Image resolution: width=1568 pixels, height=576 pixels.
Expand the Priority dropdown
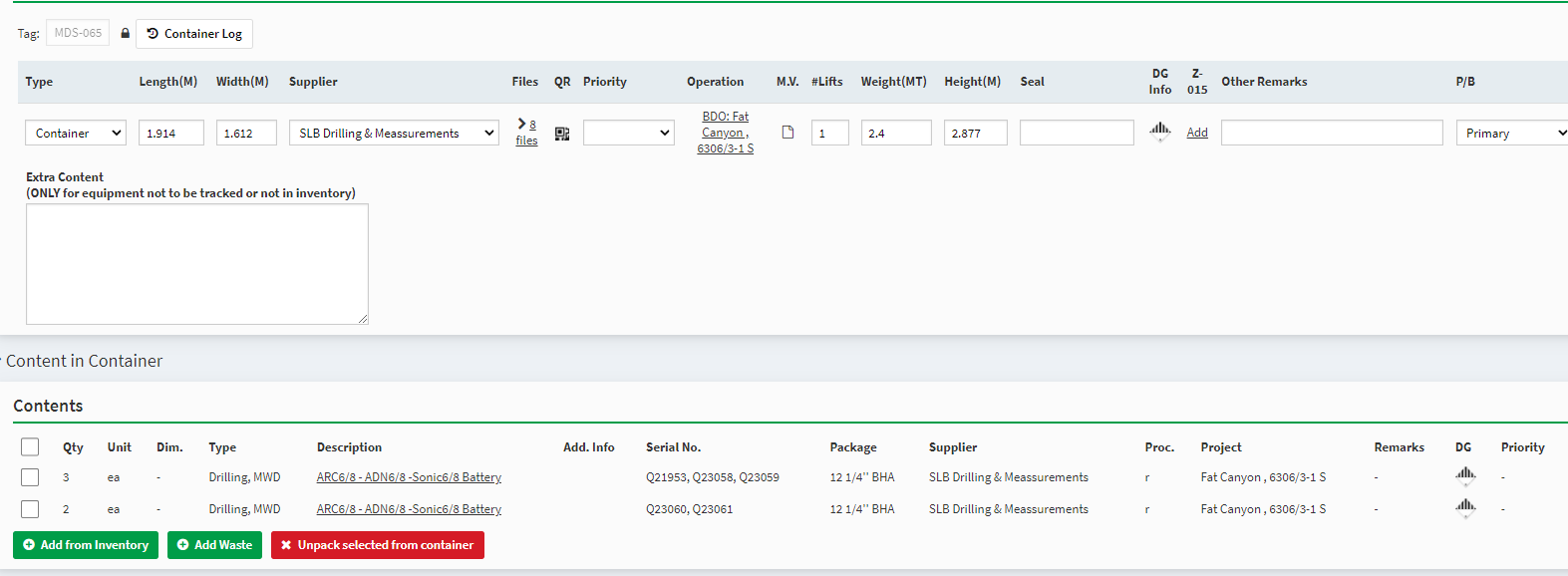628,133
